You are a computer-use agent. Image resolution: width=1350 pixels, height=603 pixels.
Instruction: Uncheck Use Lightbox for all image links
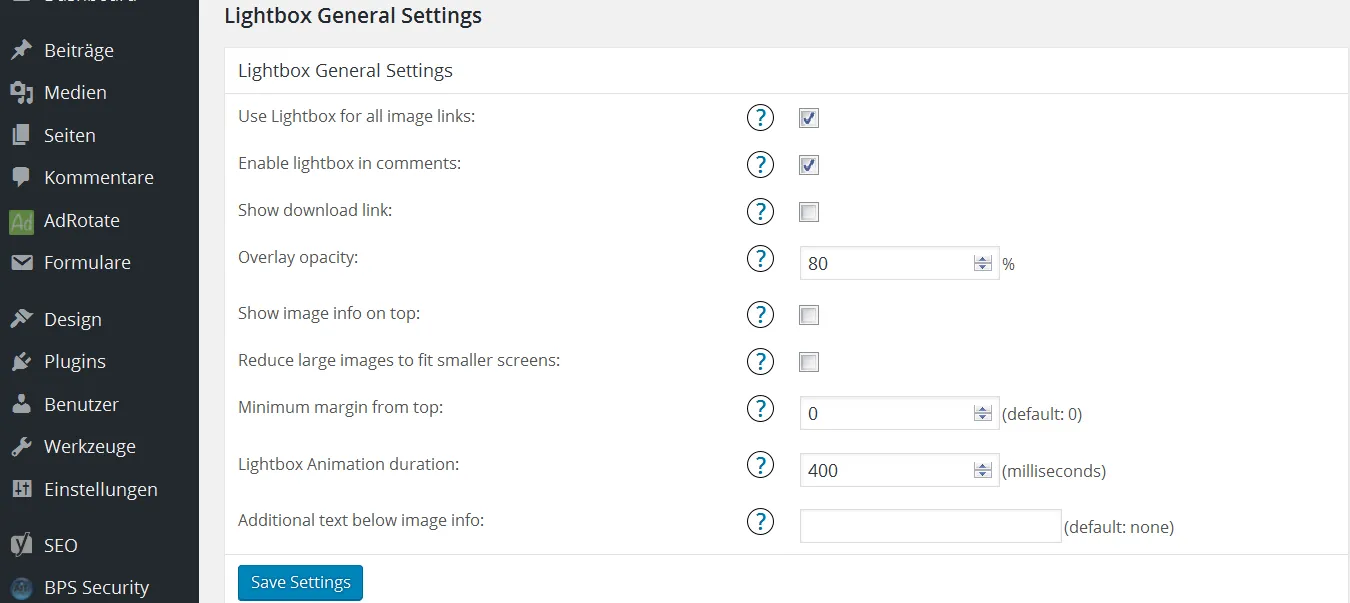(x=809, y=119)
